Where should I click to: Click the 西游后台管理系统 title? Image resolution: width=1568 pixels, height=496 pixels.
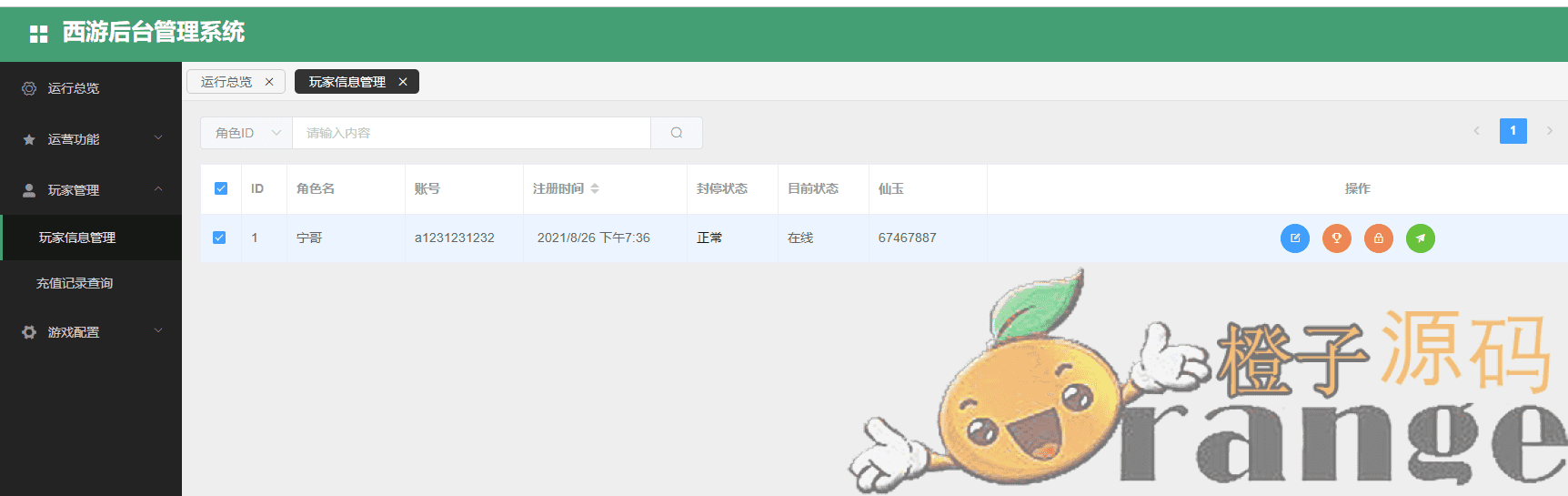154,33
